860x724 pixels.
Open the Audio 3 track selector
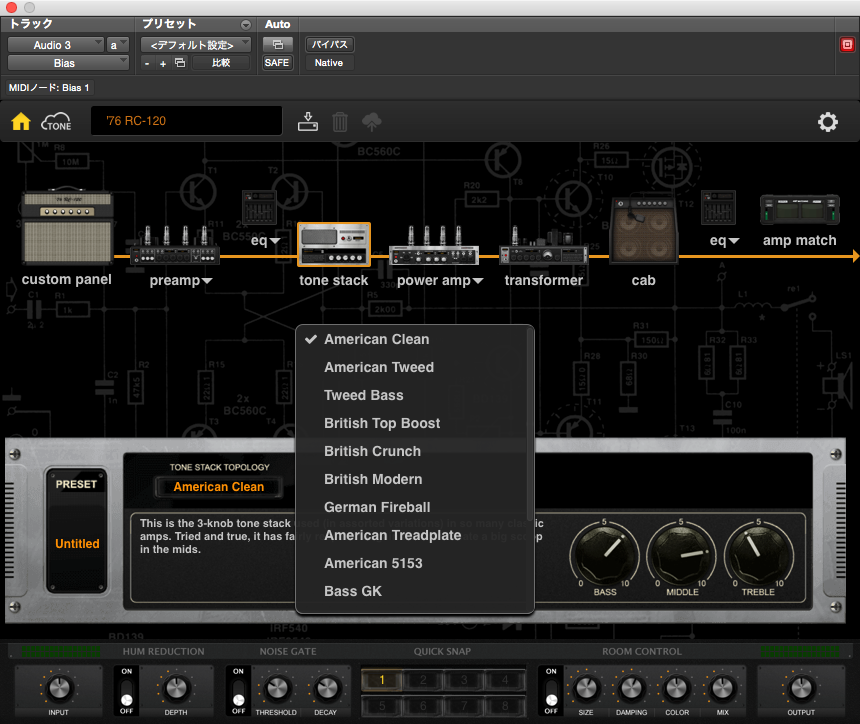pyautogui.click(x=55, y=45)
